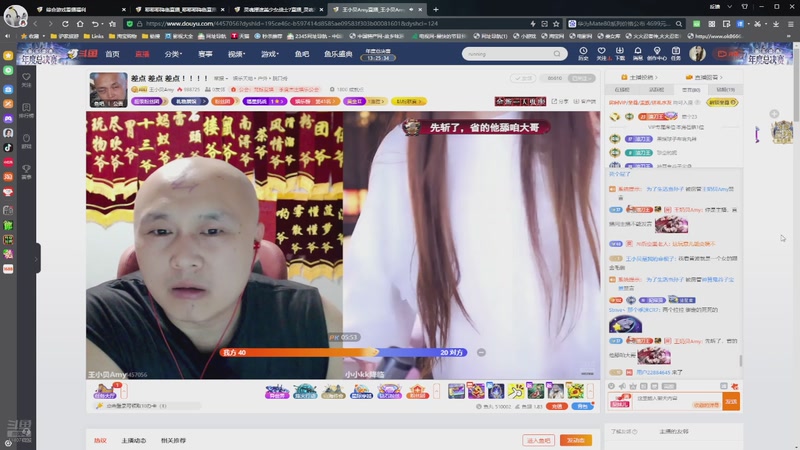Expand the scissors tool dropdown arrow
This screenshot has height=450, width=800.
(x=765, y=23)
